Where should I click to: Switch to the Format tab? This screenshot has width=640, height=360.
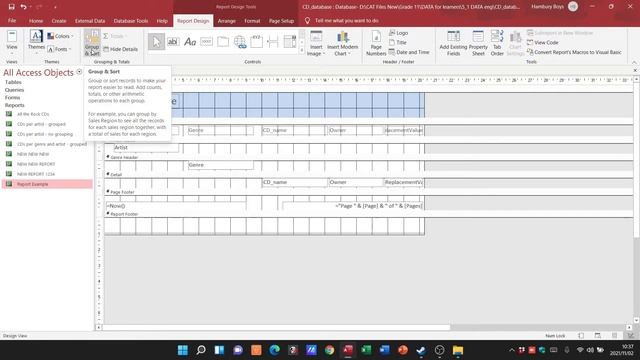coord(252,20)
